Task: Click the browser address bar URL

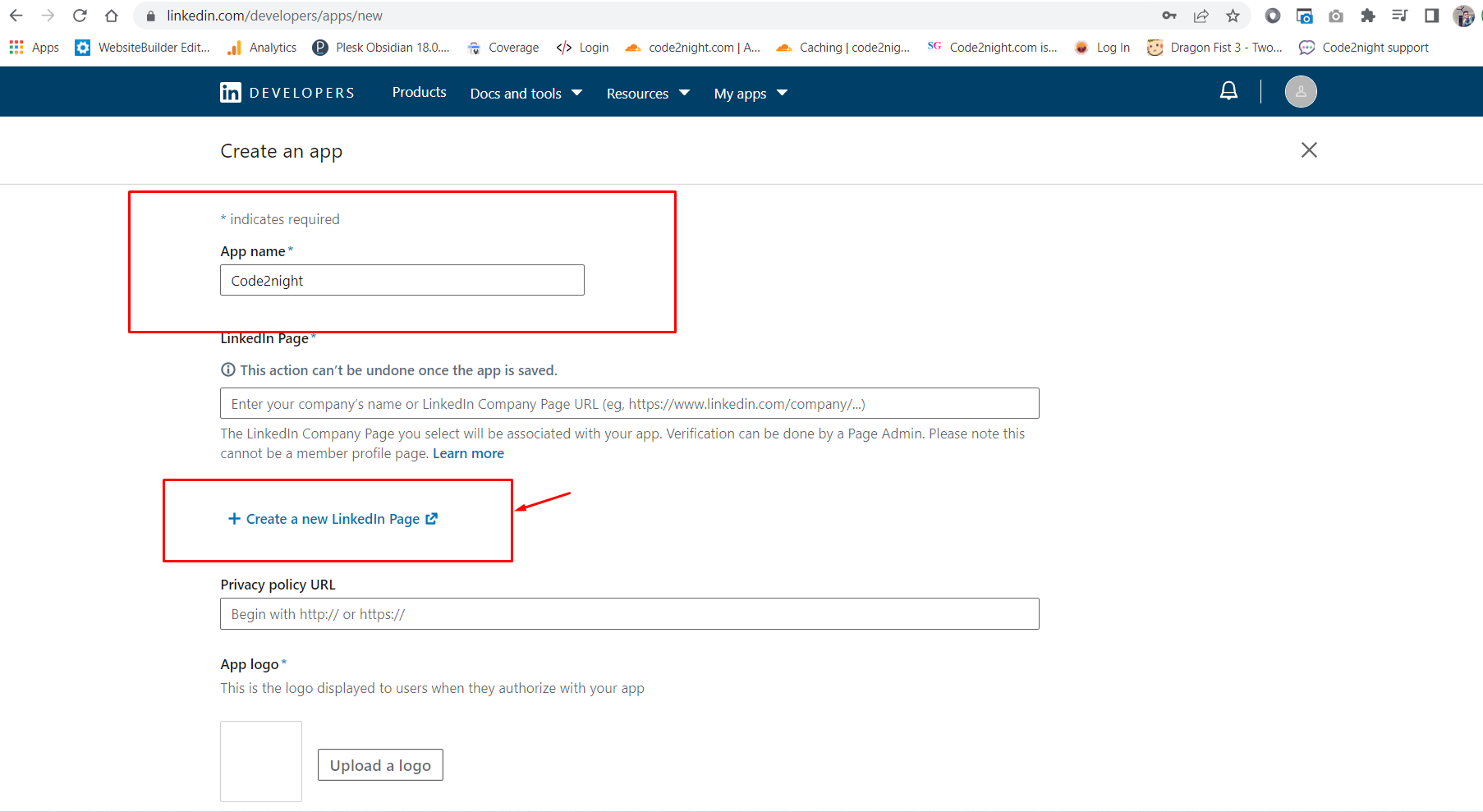Action: (x=274, y=16)
